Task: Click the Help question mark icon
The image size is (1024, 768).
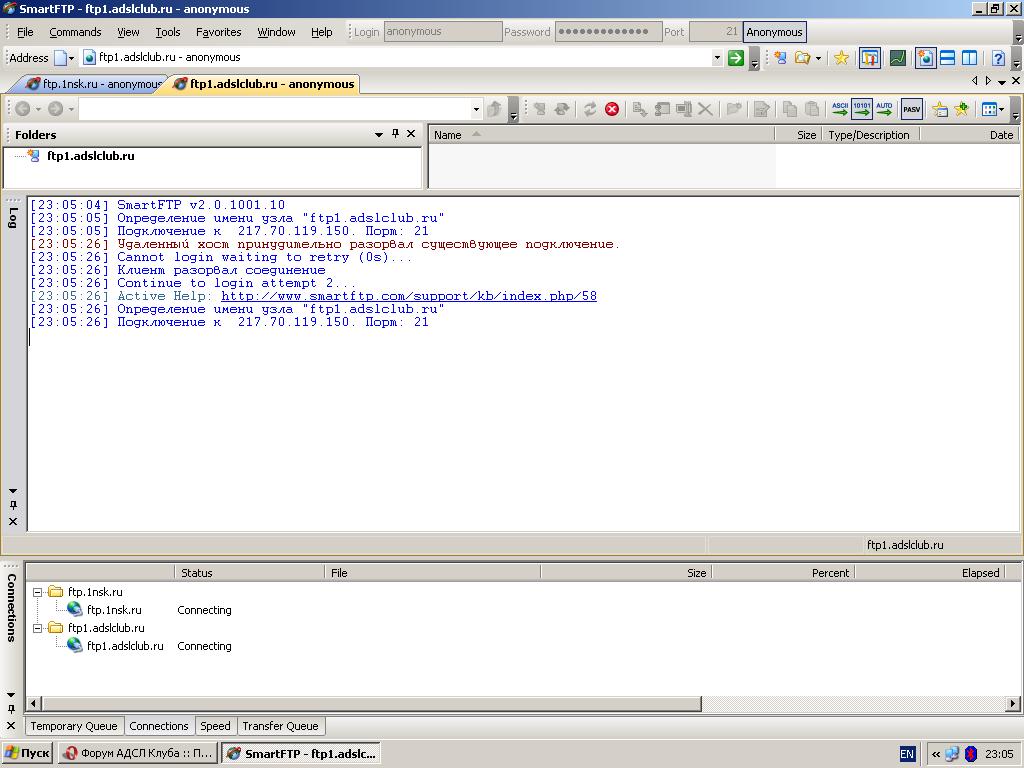Action: 997,57
